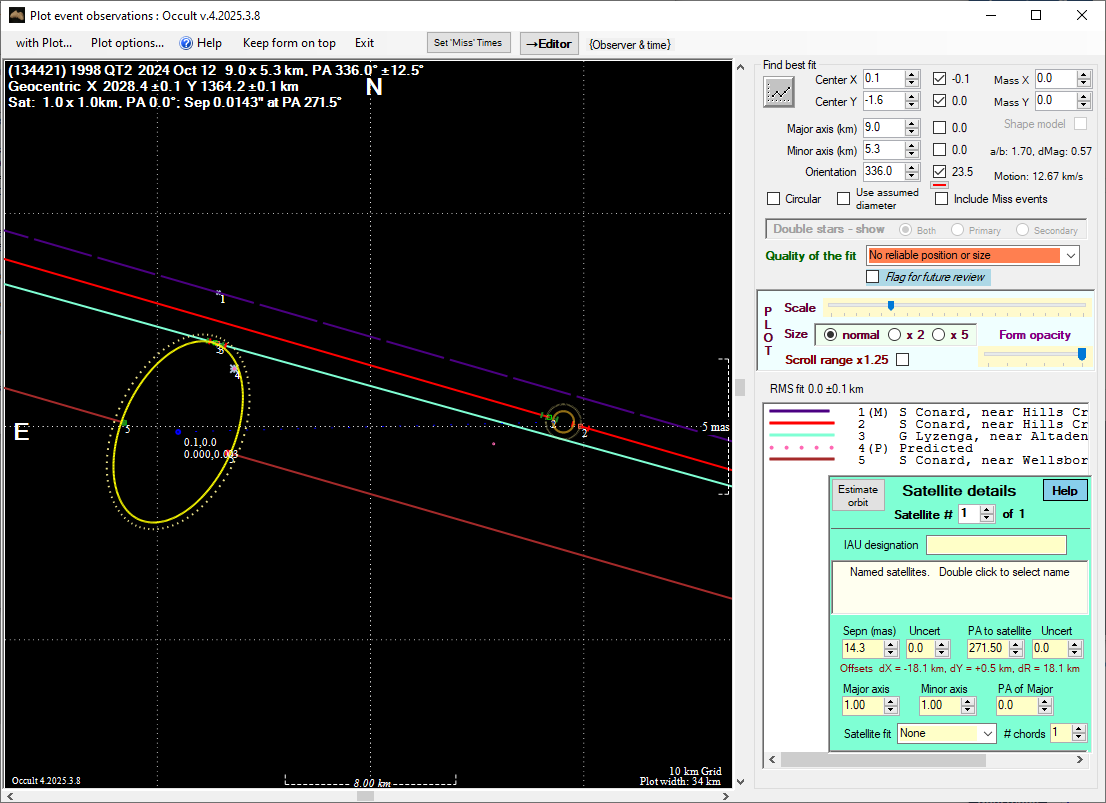The image size is (1106, 803).
Task: Adjust the Form opacity slider
Action: click(1081, 354)
